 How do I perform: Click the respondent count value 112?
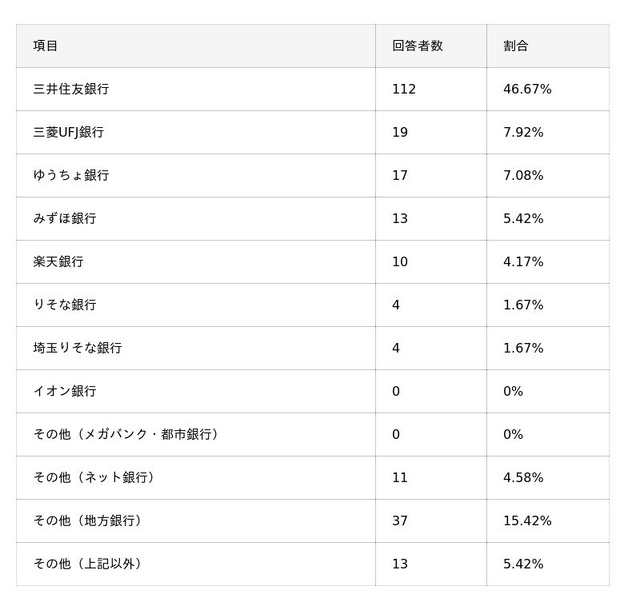[x=404, y=89]
